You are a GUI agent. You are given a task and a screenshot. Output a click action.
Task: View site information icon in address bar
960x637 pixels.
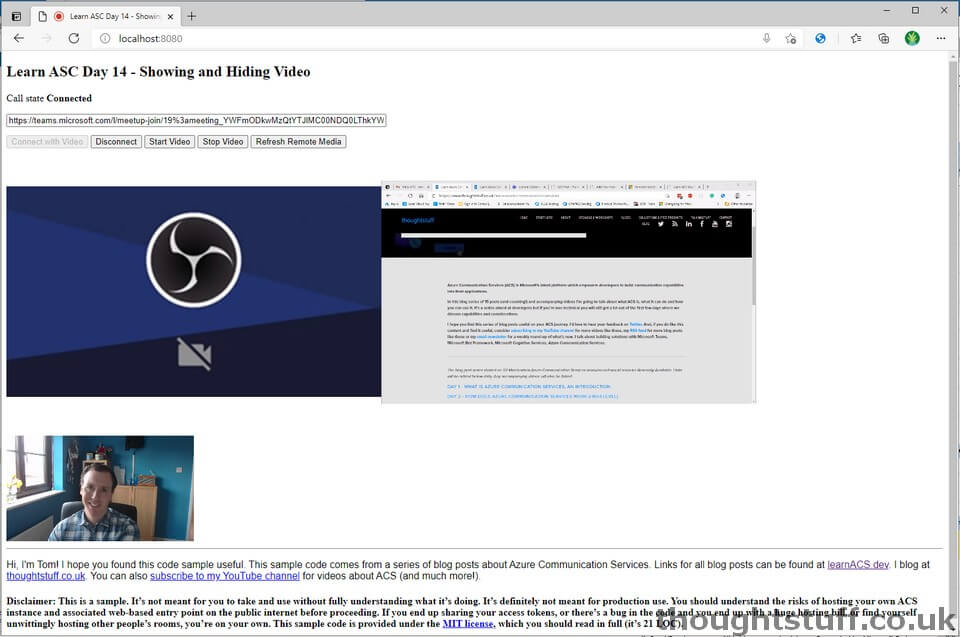click(x=105, y=38)
